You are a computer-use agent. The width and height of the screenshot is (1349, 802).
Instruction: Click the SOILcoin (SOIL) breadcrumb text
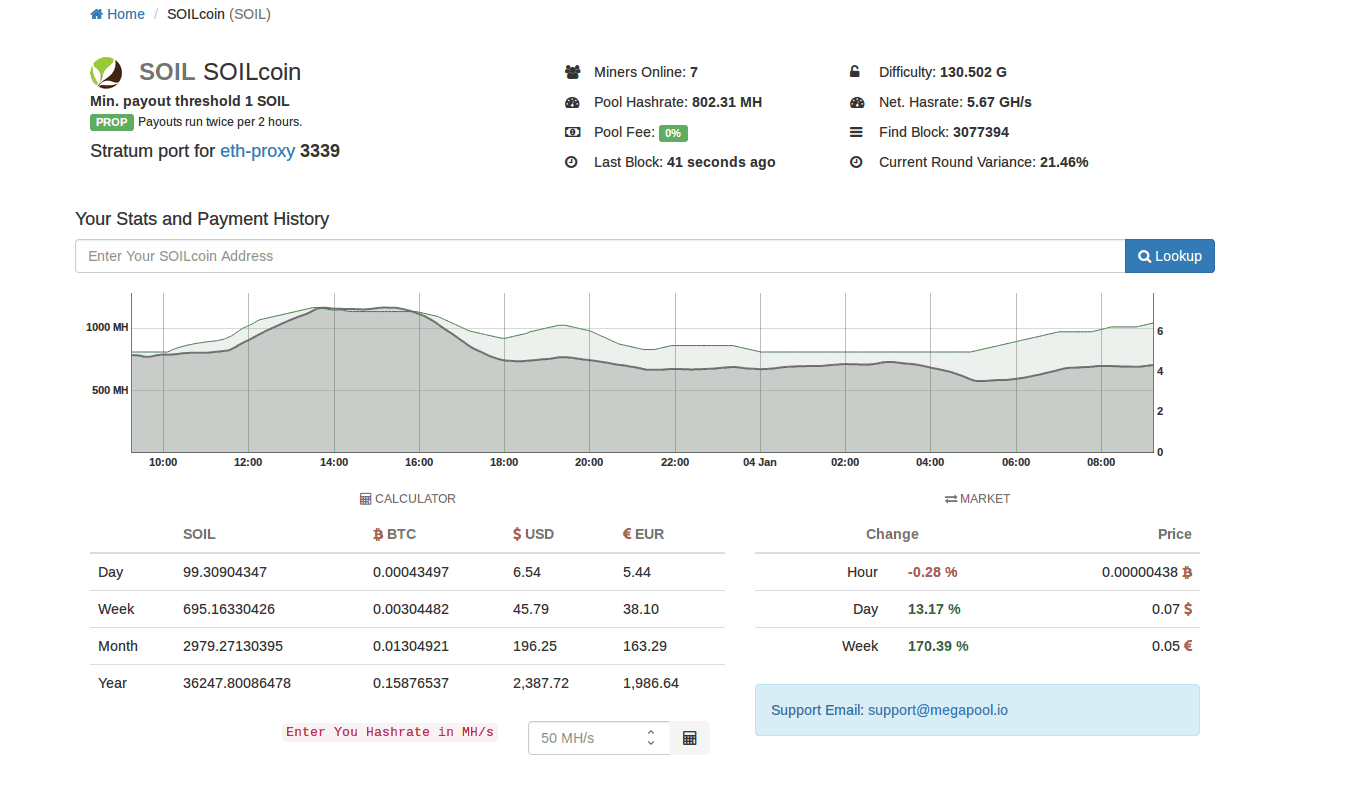pos(219,14)
